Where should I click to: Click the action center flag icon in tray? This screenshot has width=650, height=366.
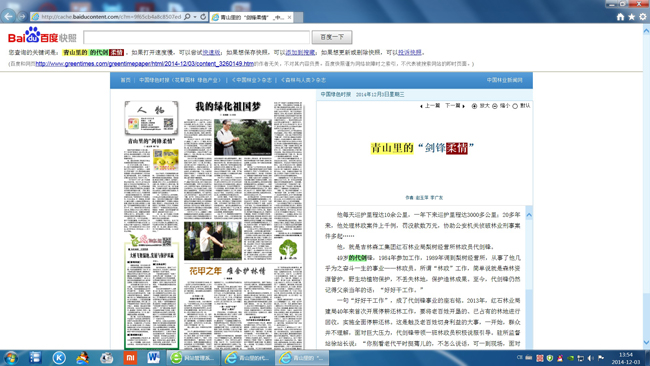(x=601, y=358)
